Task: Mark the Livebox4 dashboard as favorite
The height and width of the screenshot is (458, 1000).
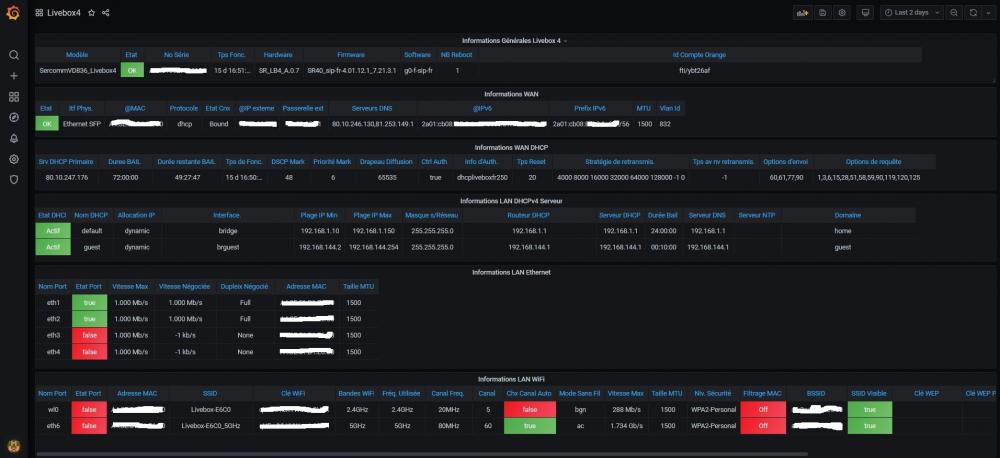Action: tap(91, 13)
